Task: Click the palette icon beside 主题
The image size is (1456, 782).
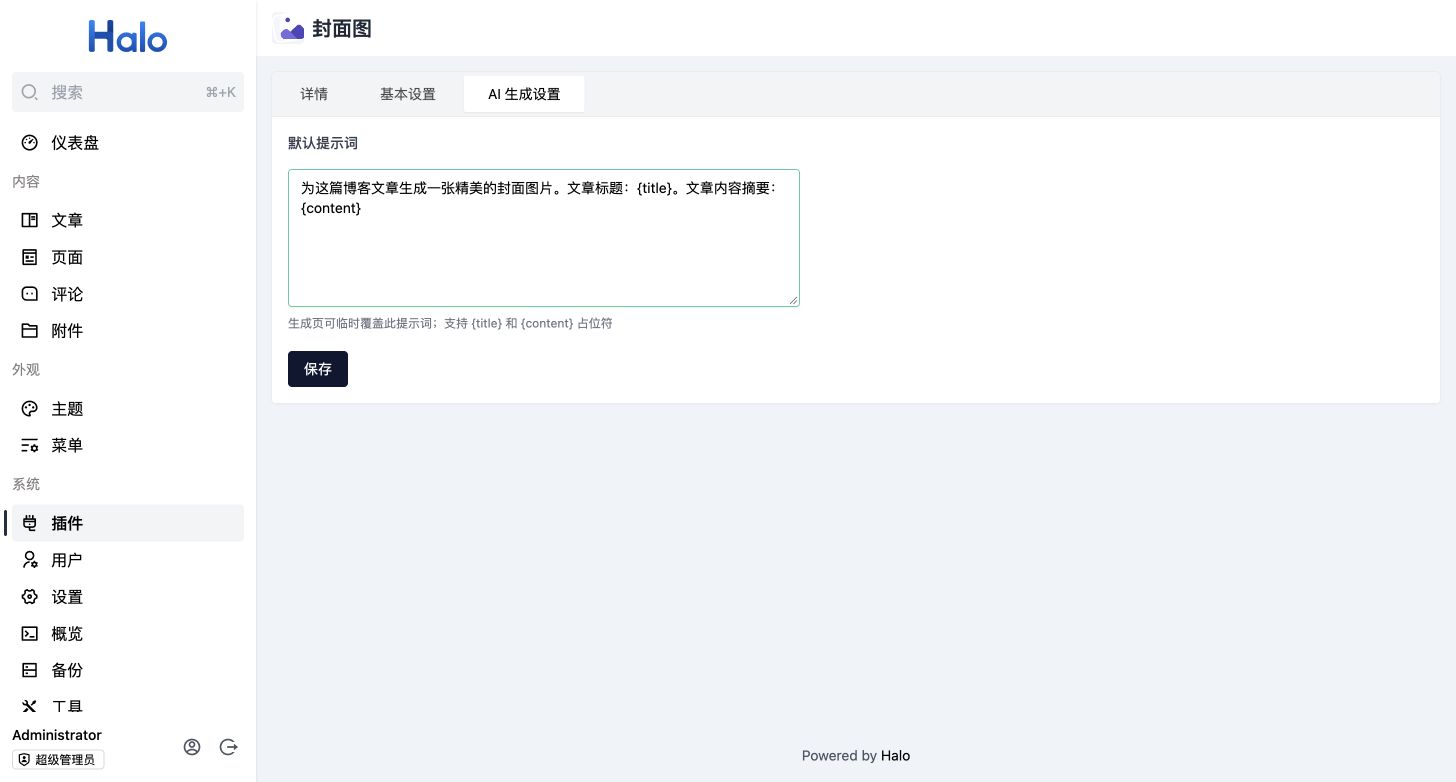Action: point(30,409)
